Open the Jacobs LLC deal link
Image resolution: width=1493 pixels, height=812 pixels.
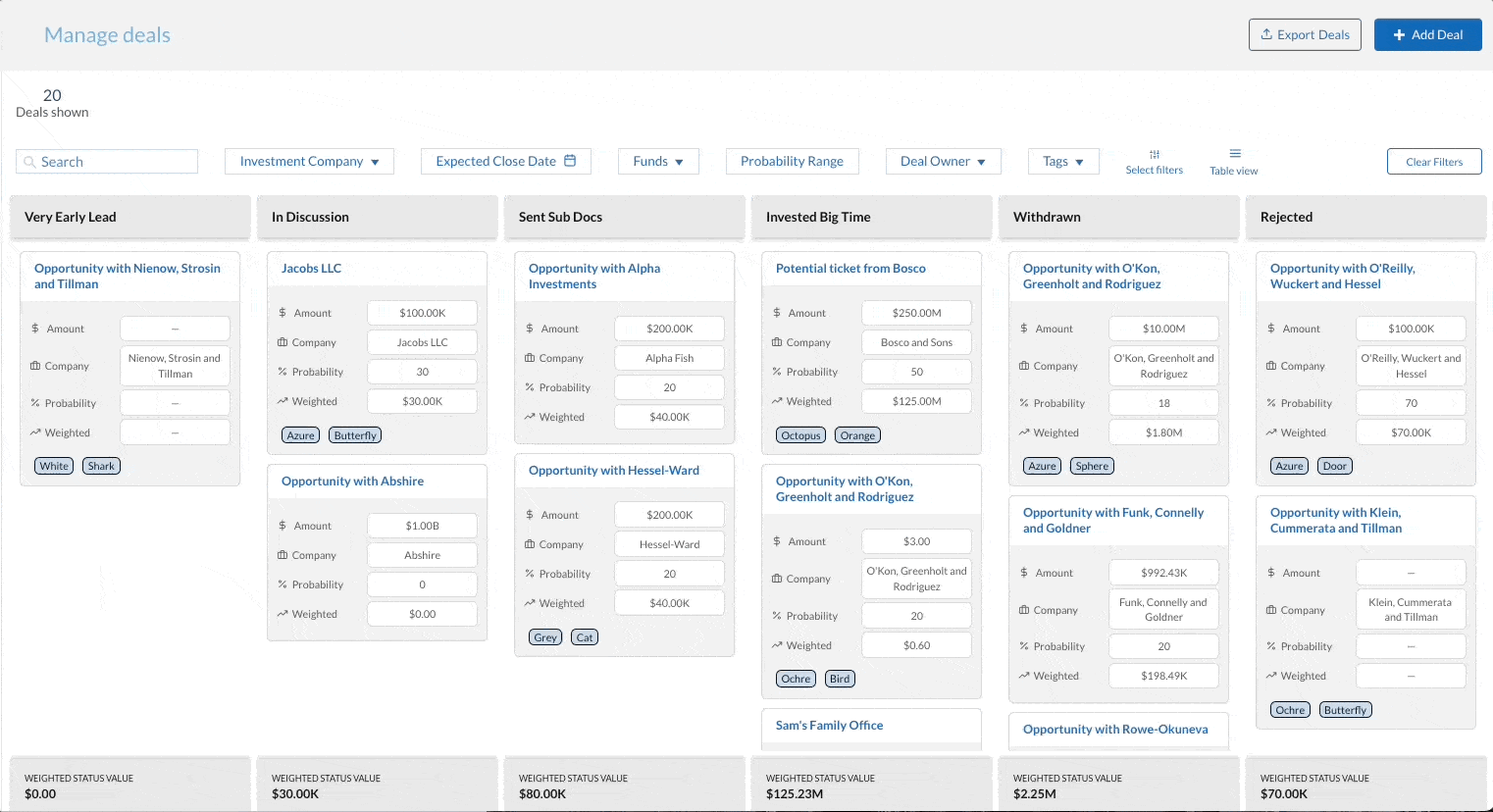click(311, 268)
